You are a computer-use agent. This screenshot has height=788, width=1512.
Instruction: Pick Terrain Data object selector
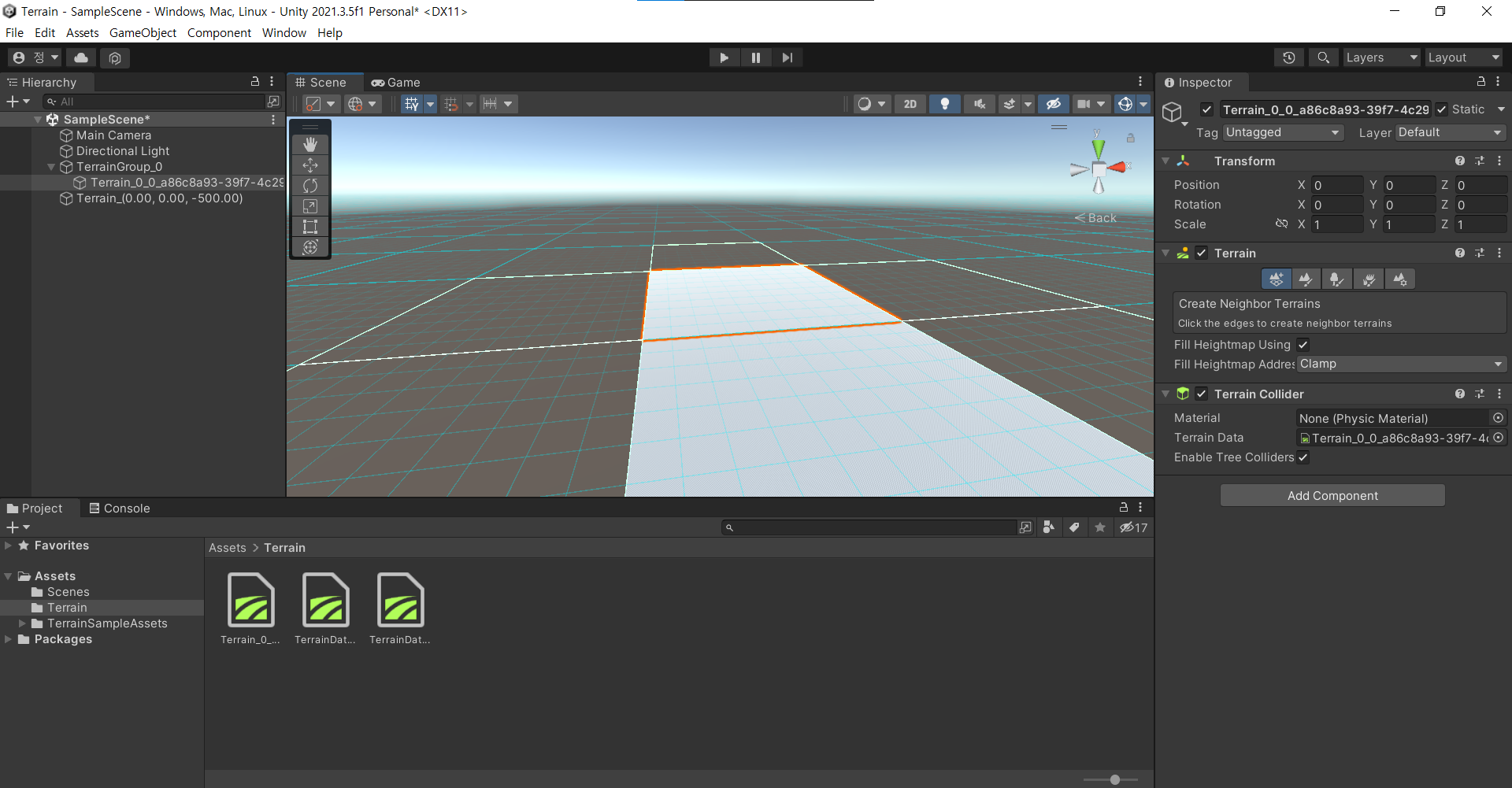coord(1499,438)
